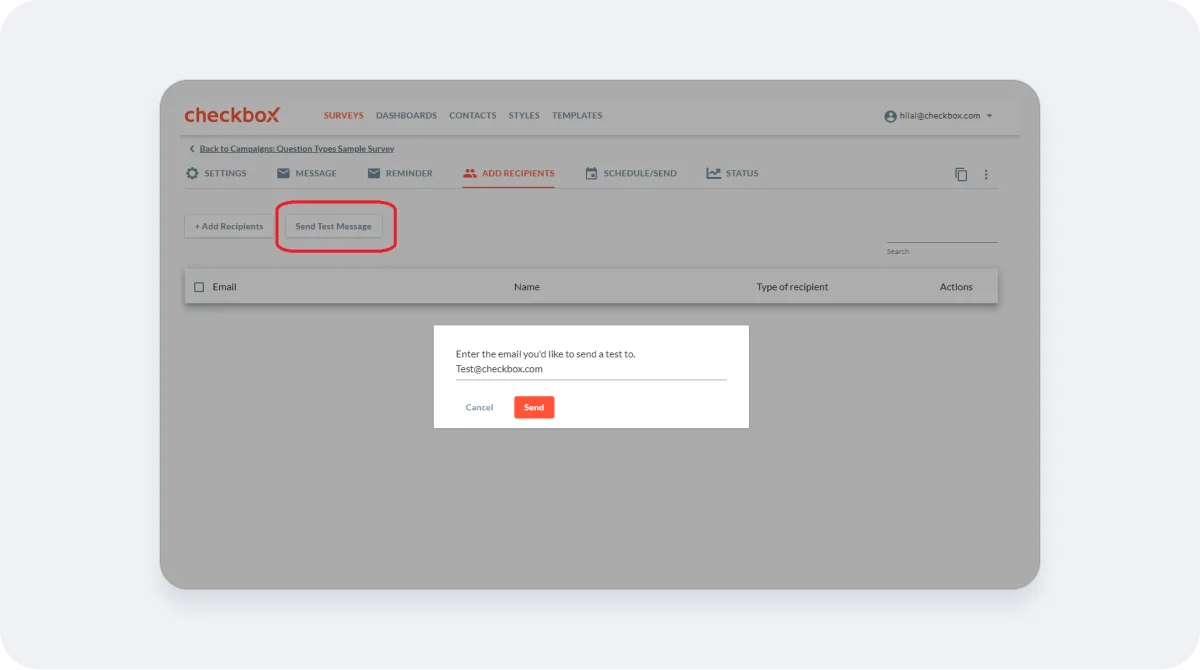Switch to the Reminder tab
Screen dimensions: 1200x670
click(400, 173)
